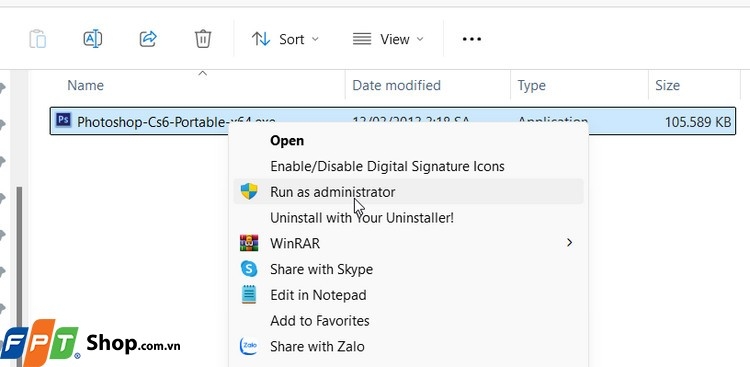The width and height of the screenshot is (750, 367).
Task: Sort by Size column header
Action: pos(667,85)
